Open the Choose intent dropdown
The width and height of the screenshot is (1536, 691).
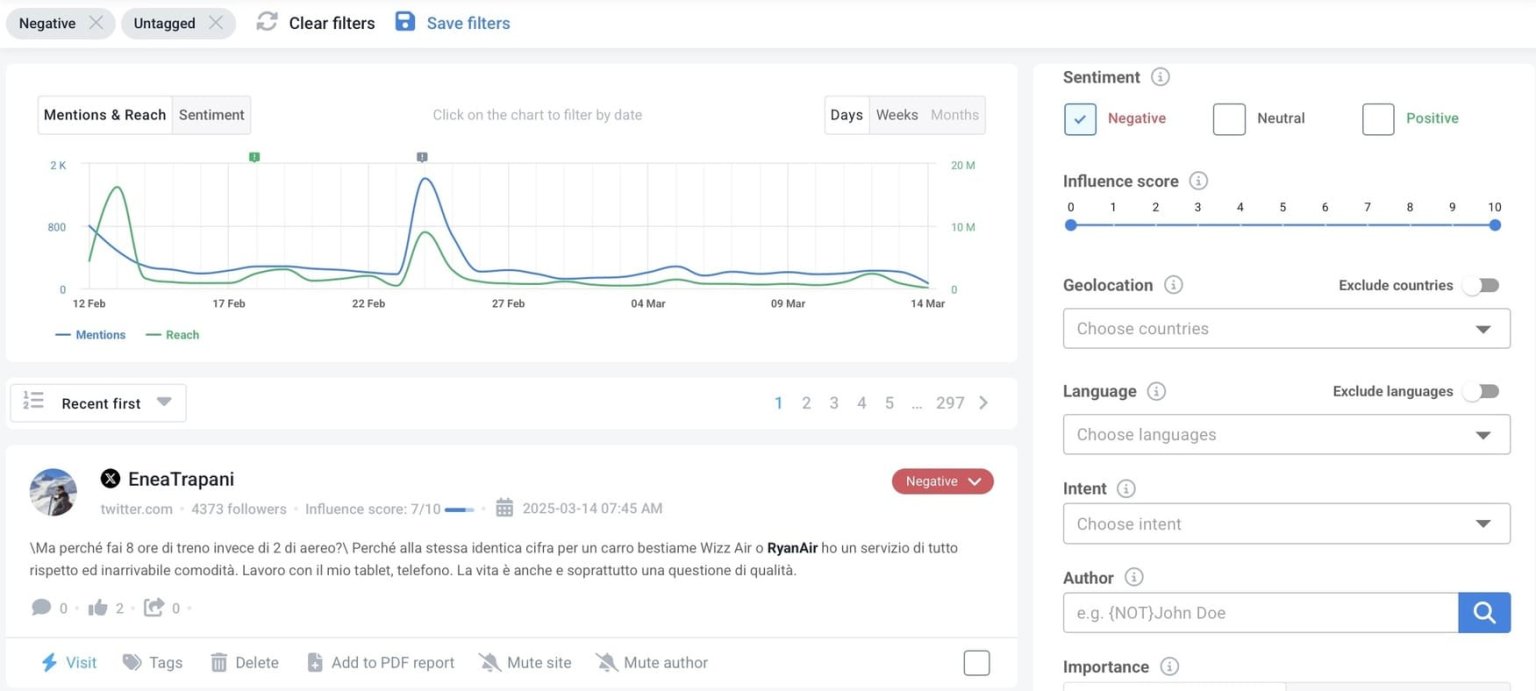click(x=1286, y=523)
